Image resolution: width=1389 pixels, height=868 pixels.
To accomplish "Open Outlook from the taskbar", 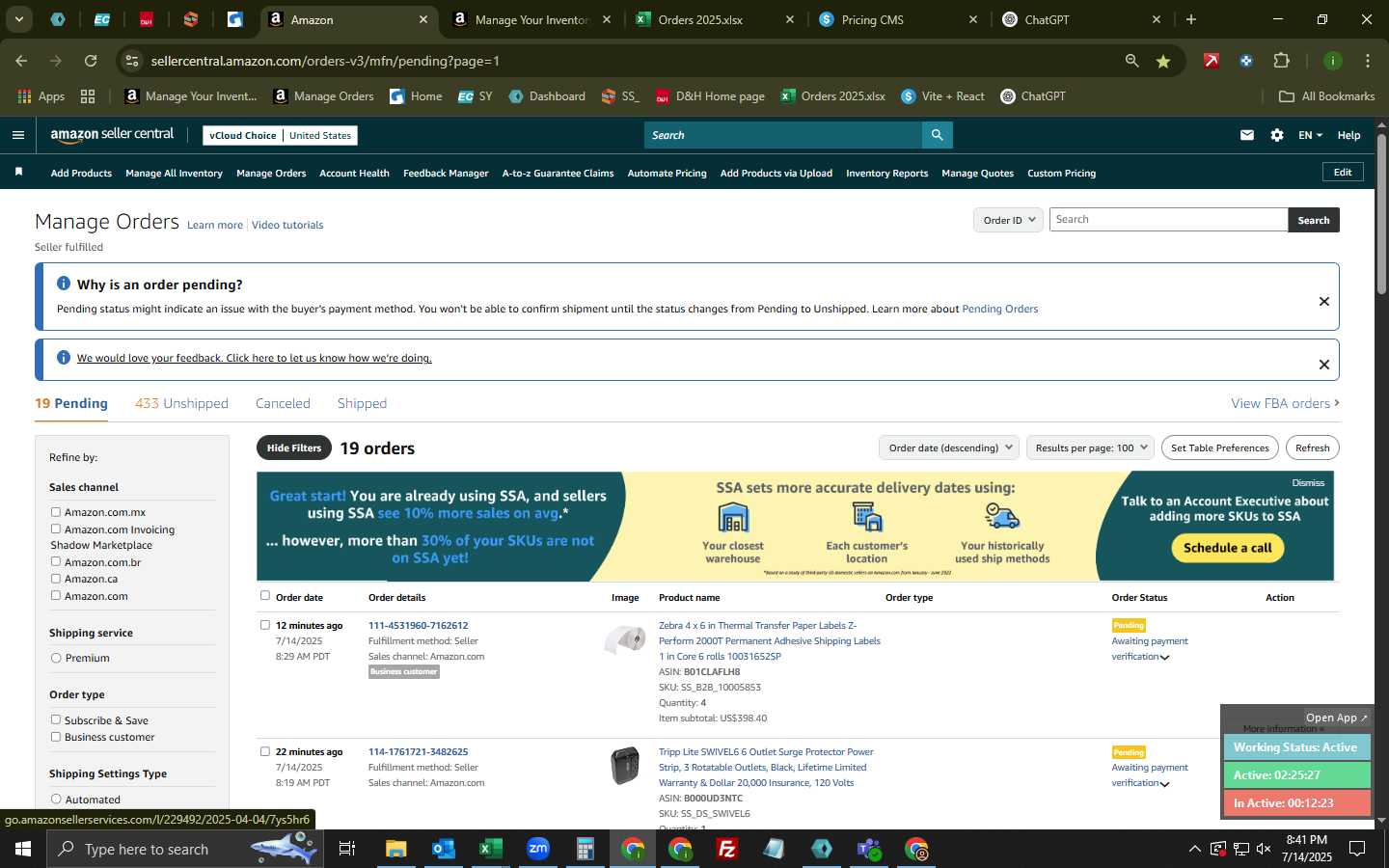I will pos(443,849).
